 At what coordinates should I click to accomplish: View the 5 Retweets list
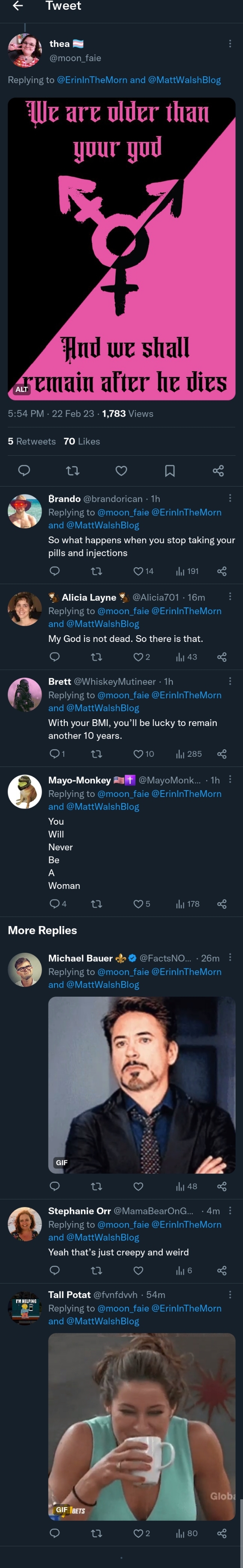click(31, 441)
